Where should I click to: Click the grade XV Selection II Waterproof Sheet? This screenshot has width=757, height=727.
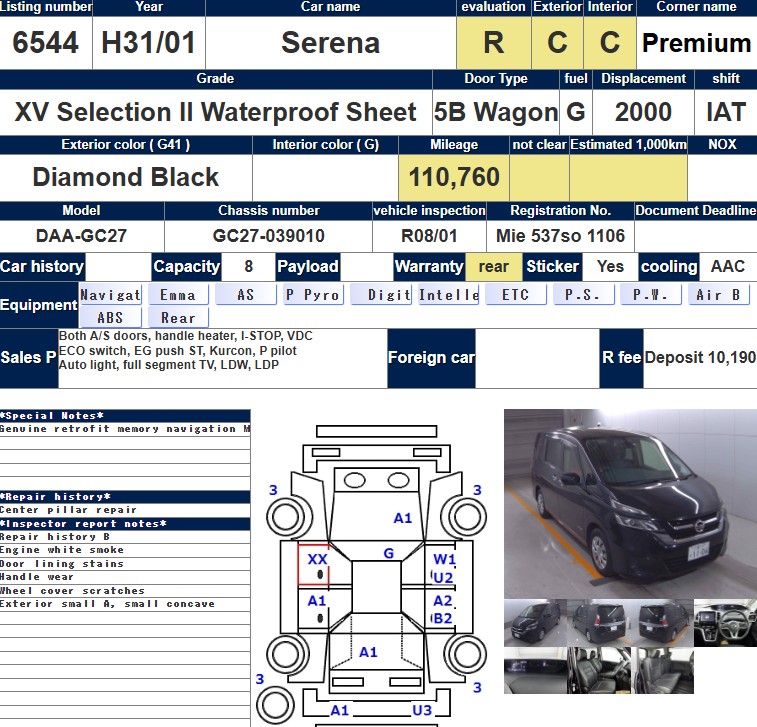pos(215,112)
